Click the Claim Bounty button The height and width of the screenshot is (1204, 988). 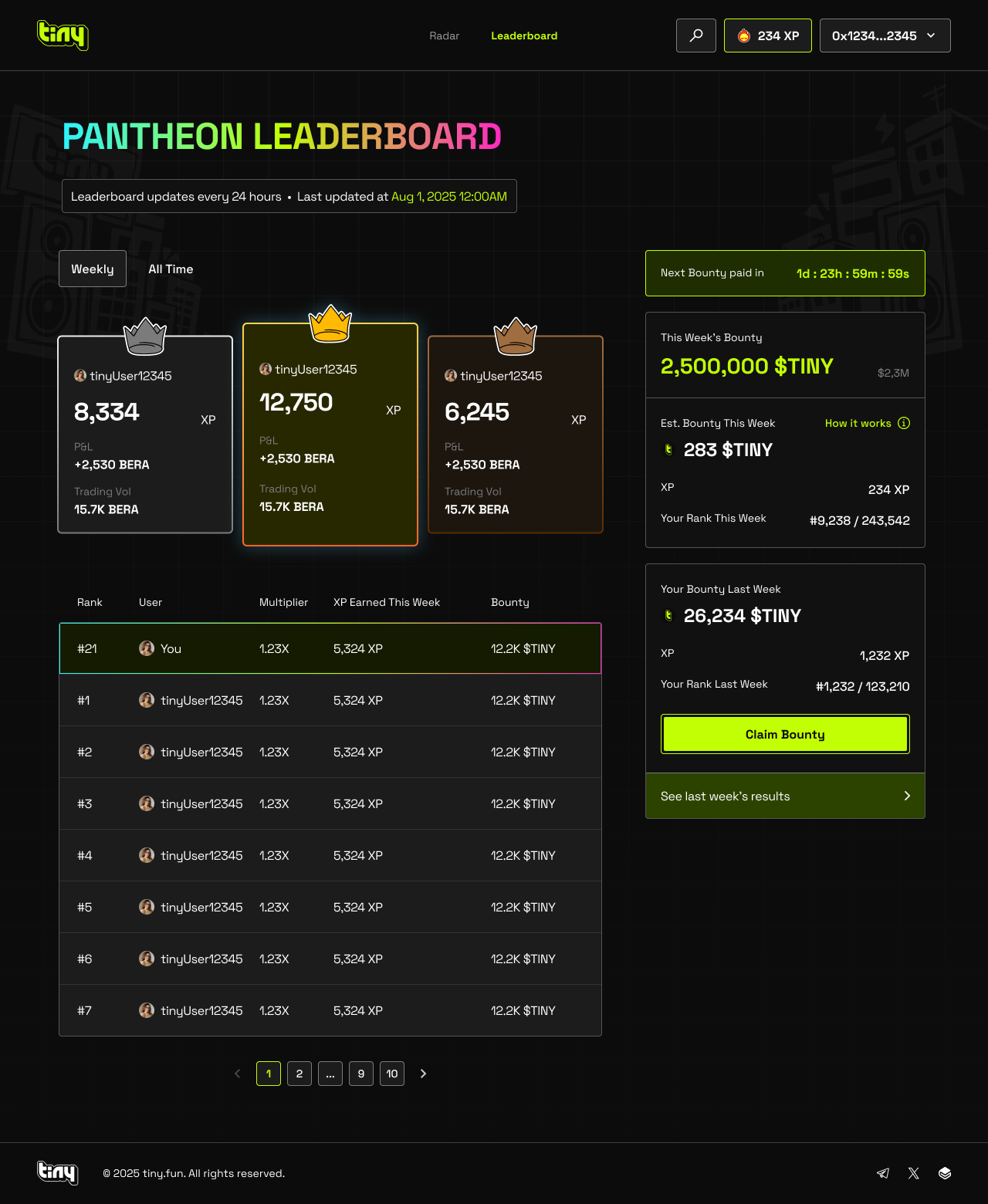tap(785, 734)
